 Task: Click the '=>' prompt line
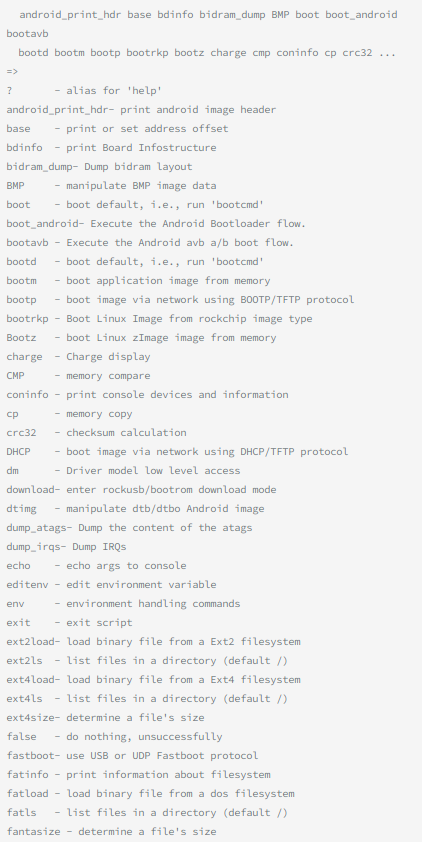[12, 71]
